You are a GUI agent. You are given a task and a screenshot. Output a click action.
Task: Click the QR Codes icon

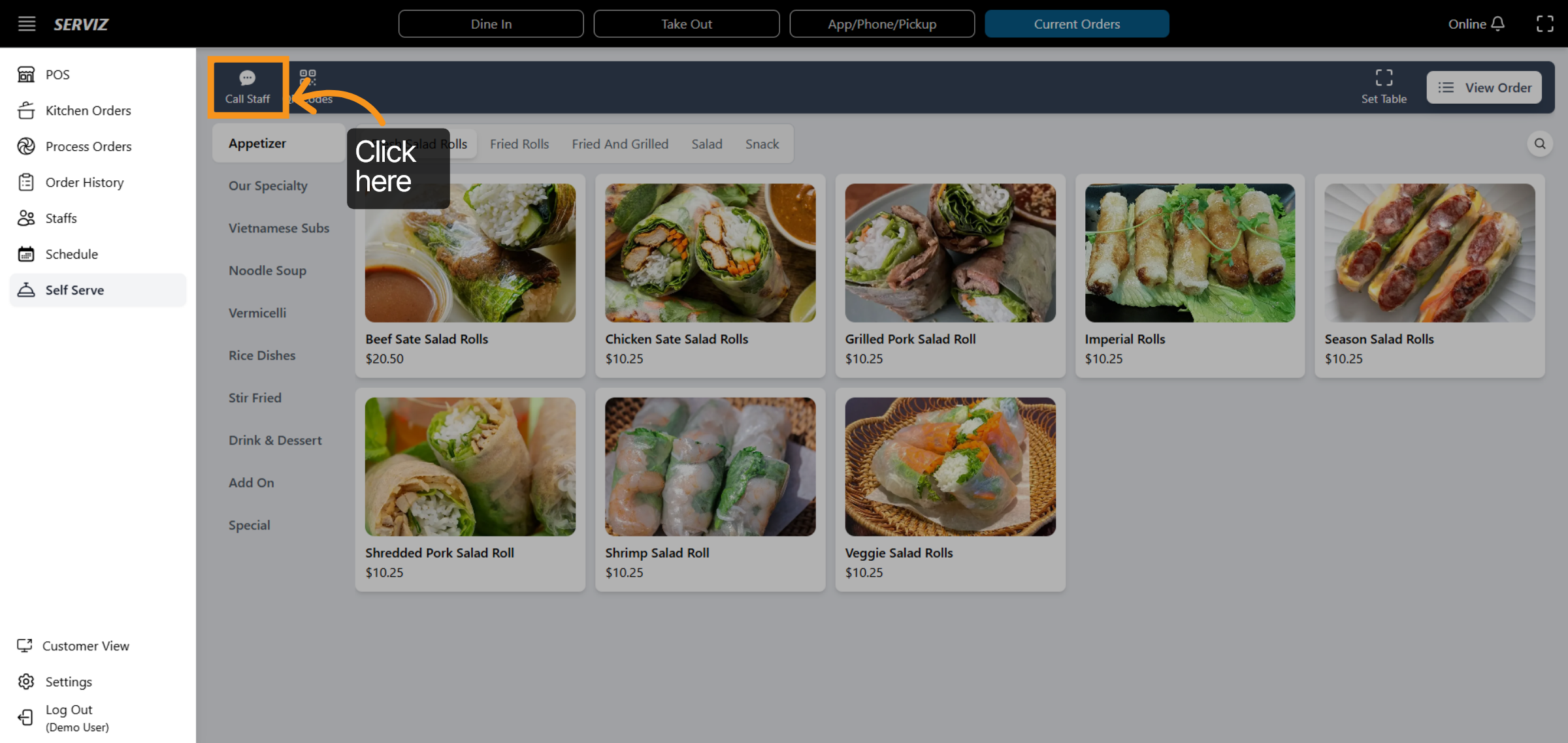point(307,78)
